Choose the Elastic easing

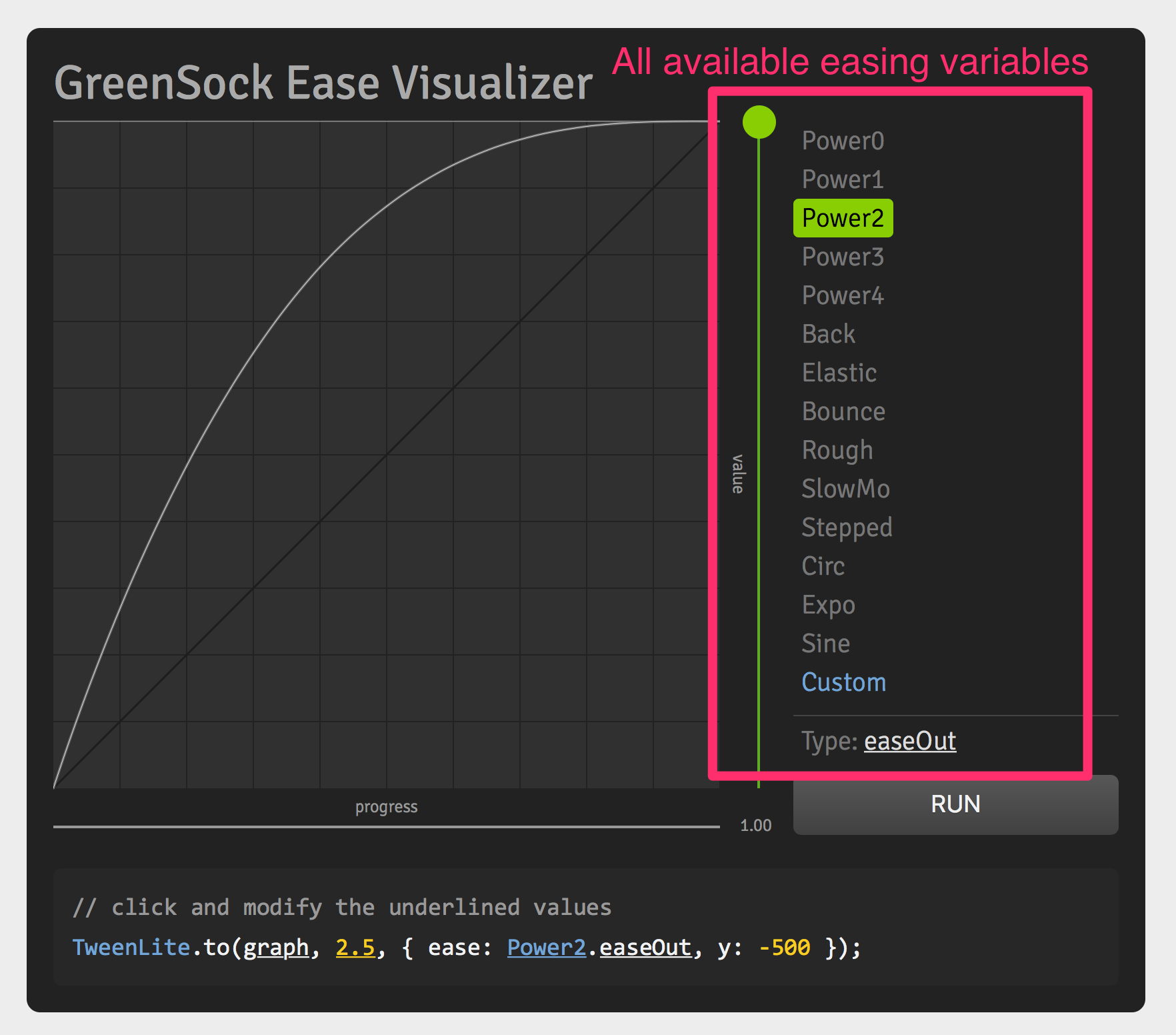(x=839, y=373)
